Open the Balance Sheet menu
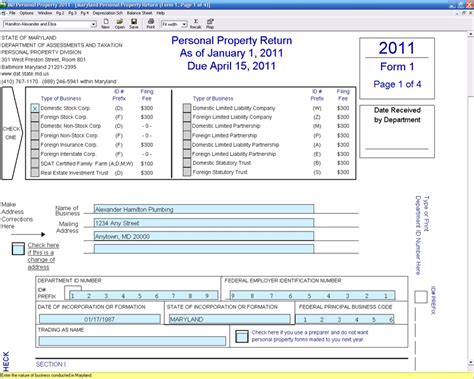Screen dimensions: 474x379 coord(140,13)
